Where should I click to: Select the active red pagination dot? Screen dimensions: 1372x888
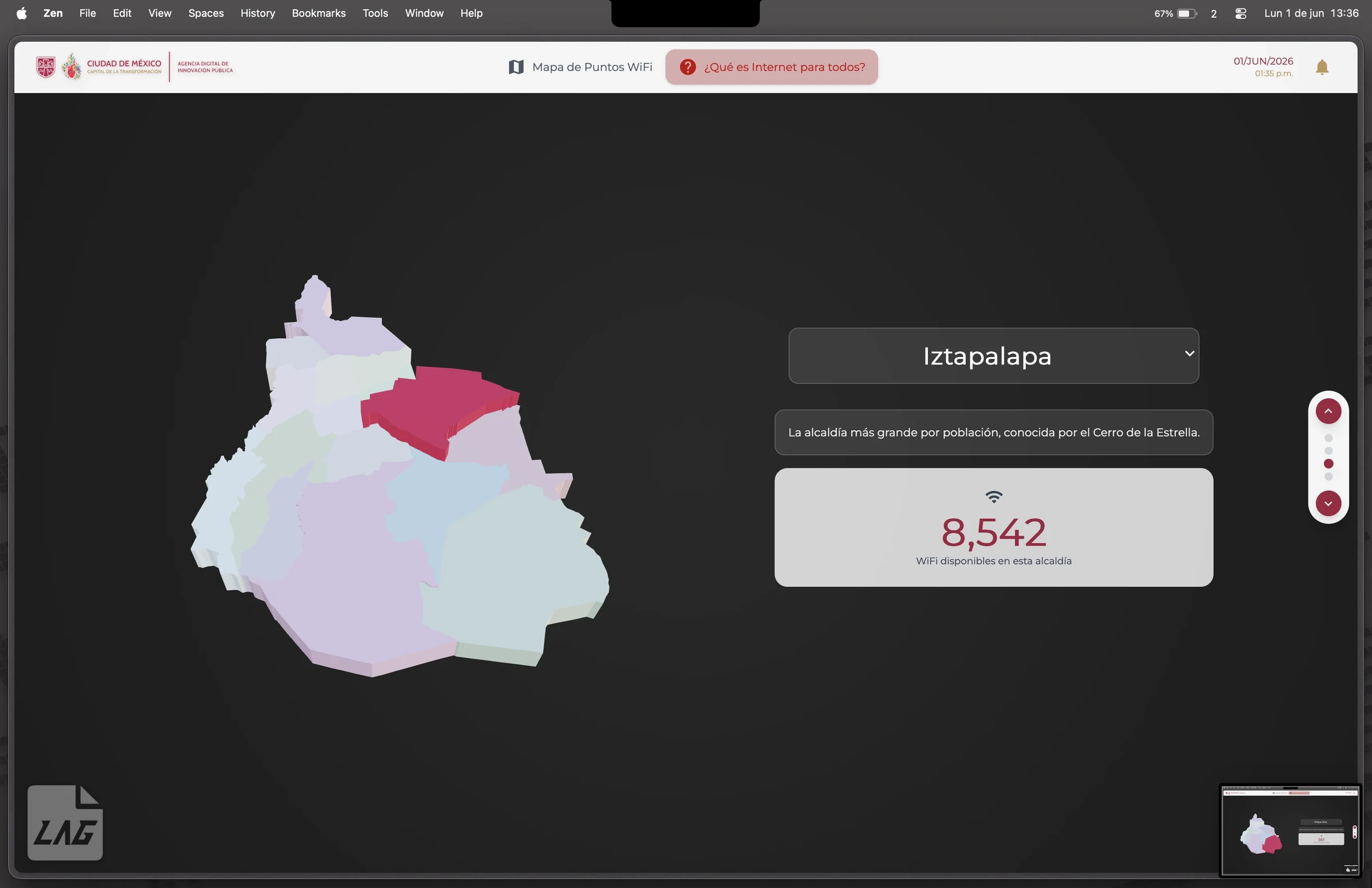1328,464
